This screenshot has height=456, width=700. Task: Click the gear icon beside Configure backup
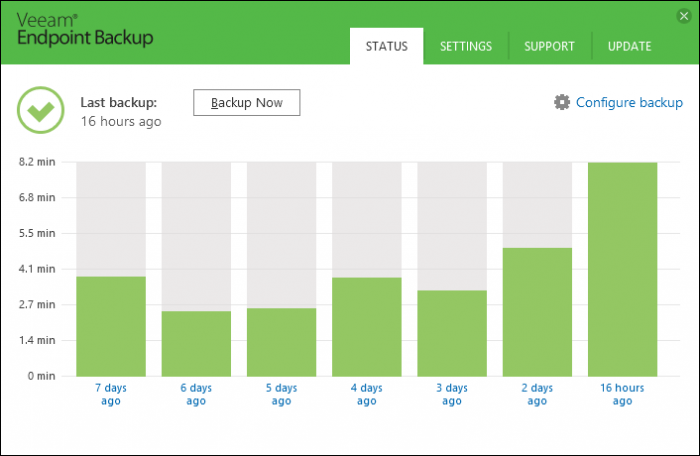point(562,102)
